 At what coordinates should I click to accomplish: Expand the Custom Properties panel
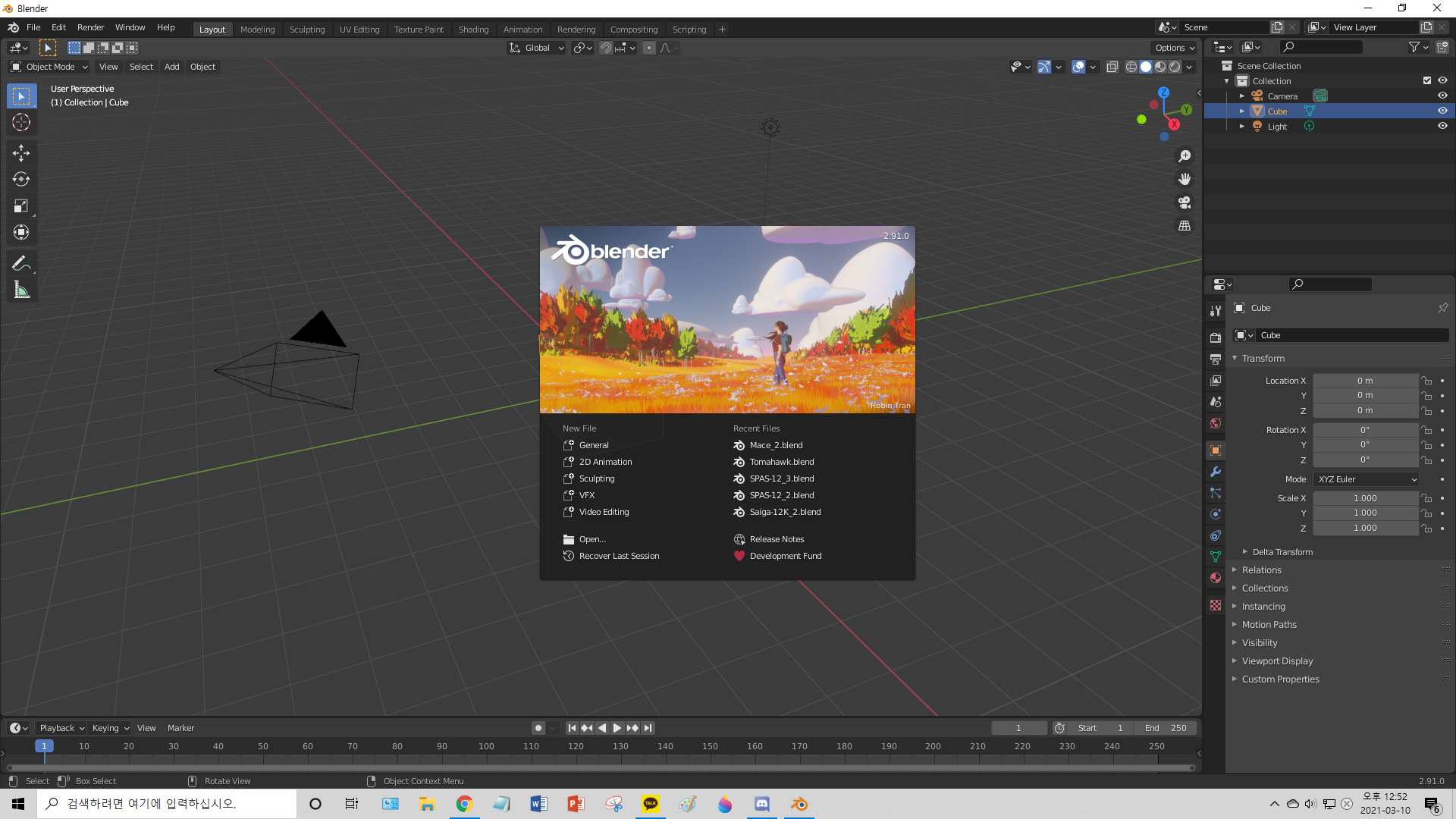click(1280, 679)
